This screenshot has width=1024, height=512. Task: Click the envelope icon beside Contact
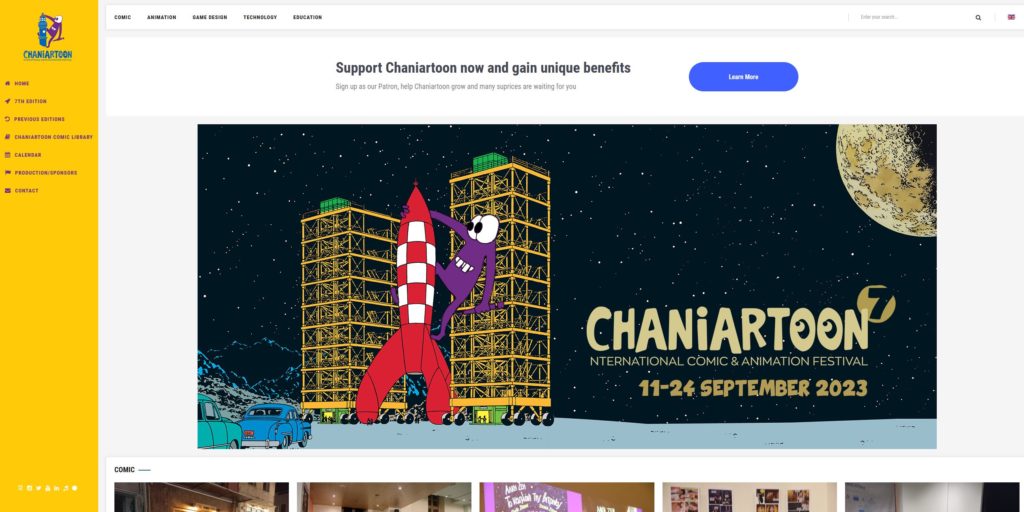[8, 191]
